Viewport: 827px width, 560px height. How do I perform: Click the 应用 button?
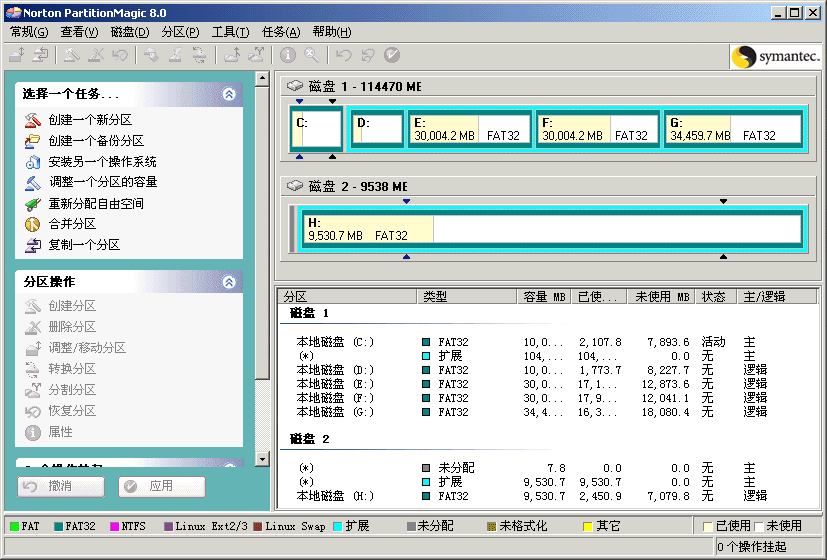point(161,486)
